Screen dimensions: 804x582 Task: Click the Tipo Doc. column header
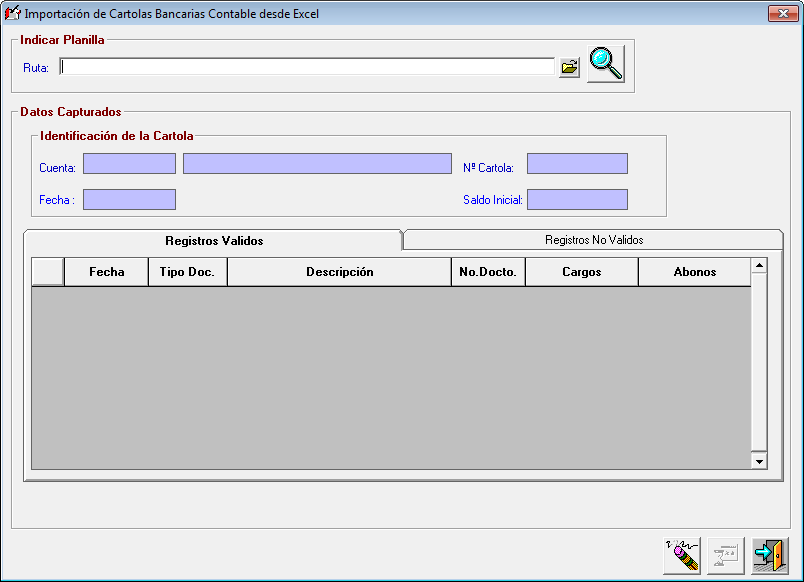pyautogui.click(x=187, y=272)
